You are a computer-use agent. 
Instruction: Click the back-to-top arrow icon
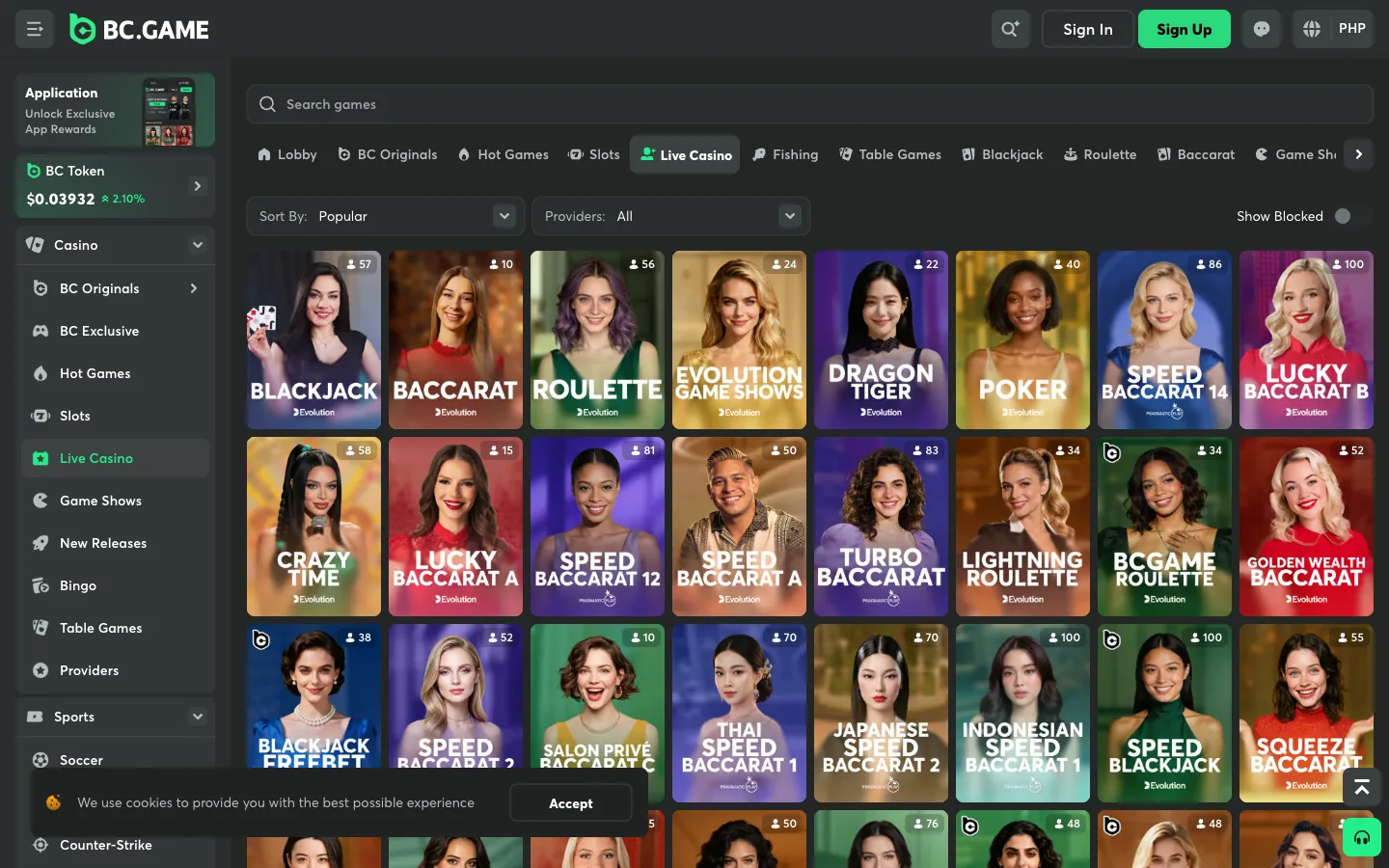click(x=1362, y=787)
